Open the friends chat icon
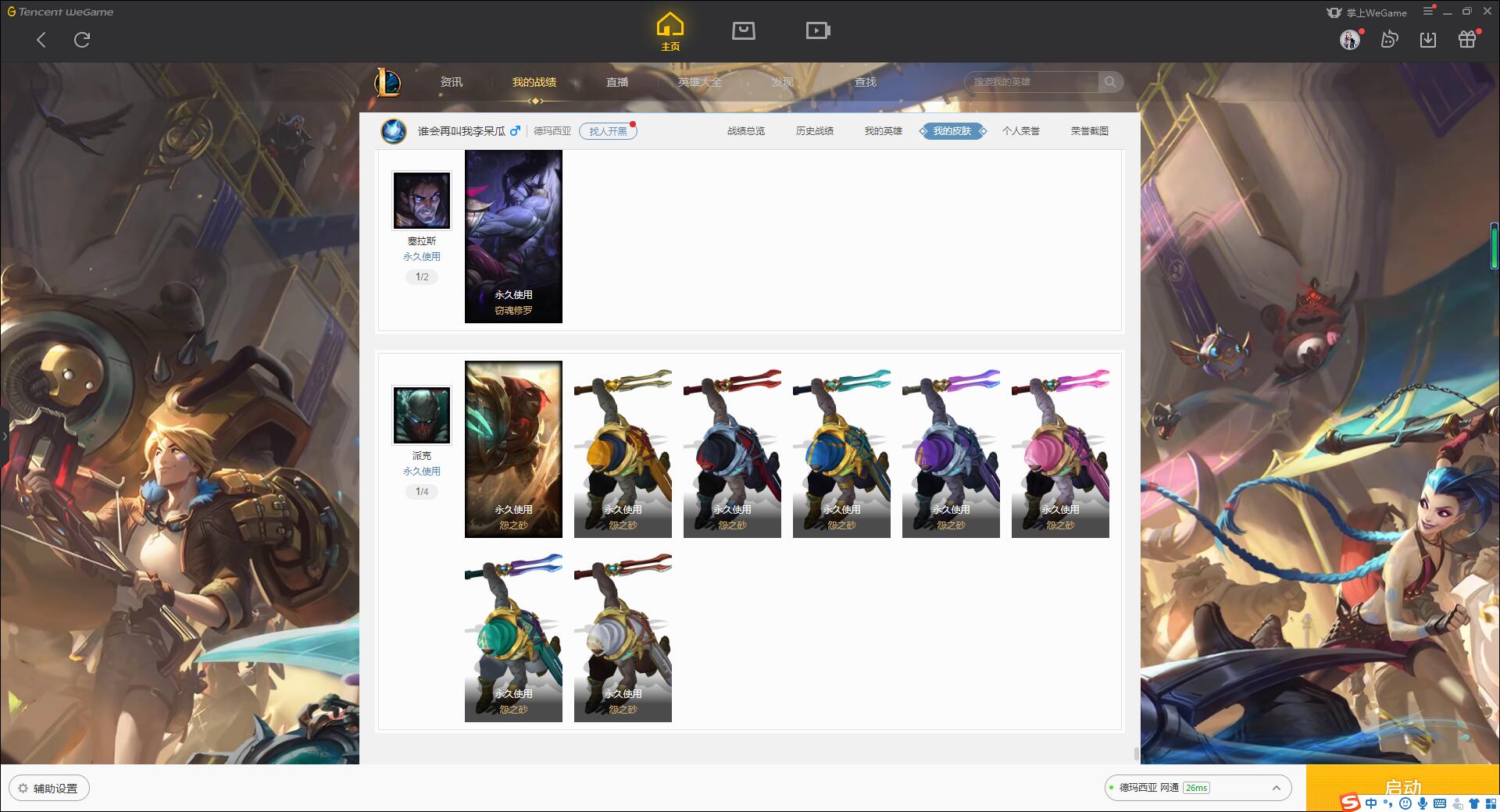The width and height of the screenshot is (1500, 812). (1389, 39)
